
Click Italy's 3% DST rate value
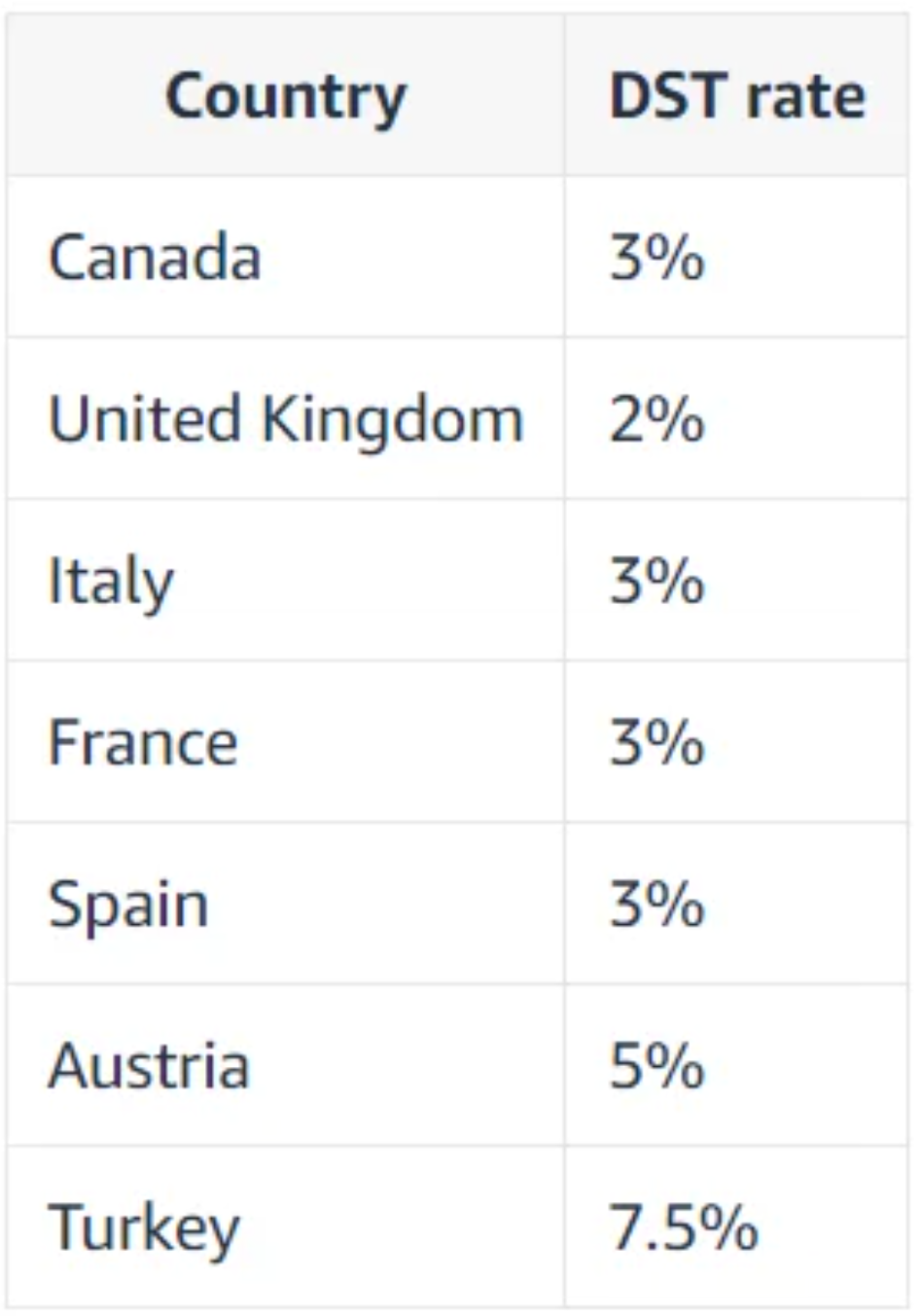tap(657, 581)
